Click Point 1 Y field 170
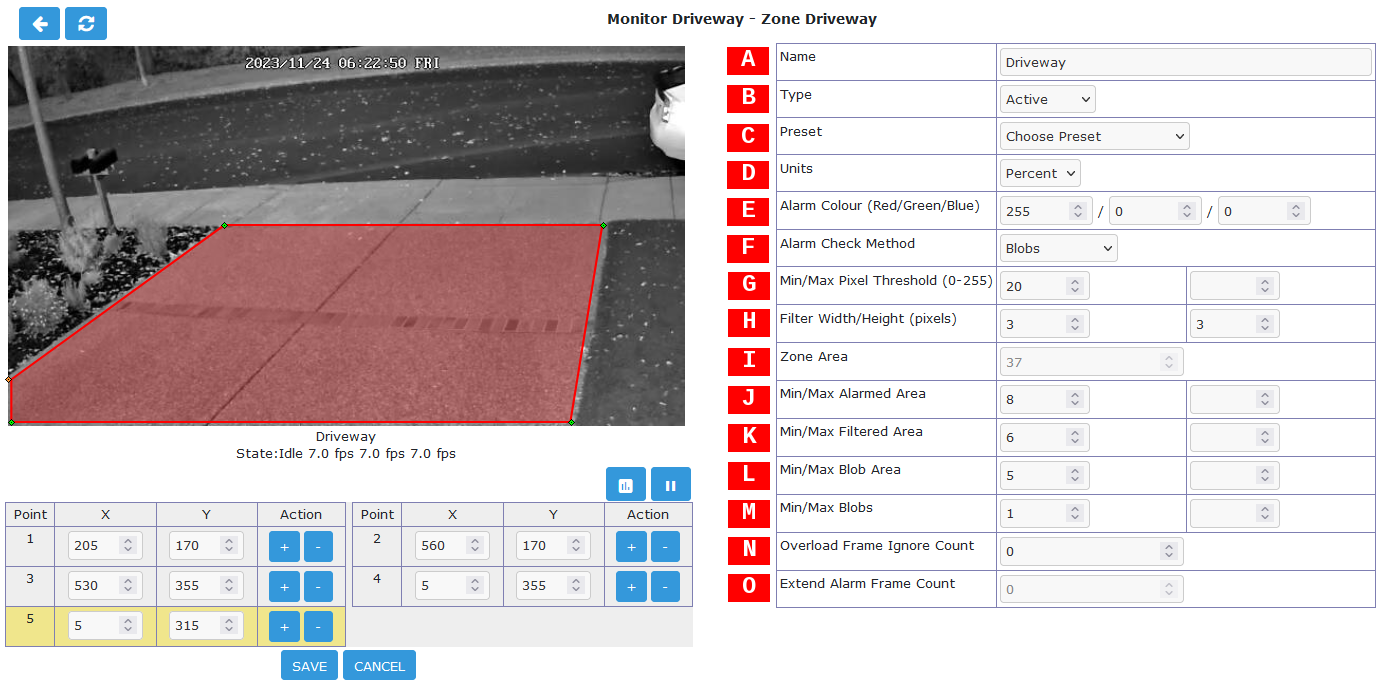This screenshot has width=1385, height=697. pyautogui.click(x=206, y=545)
